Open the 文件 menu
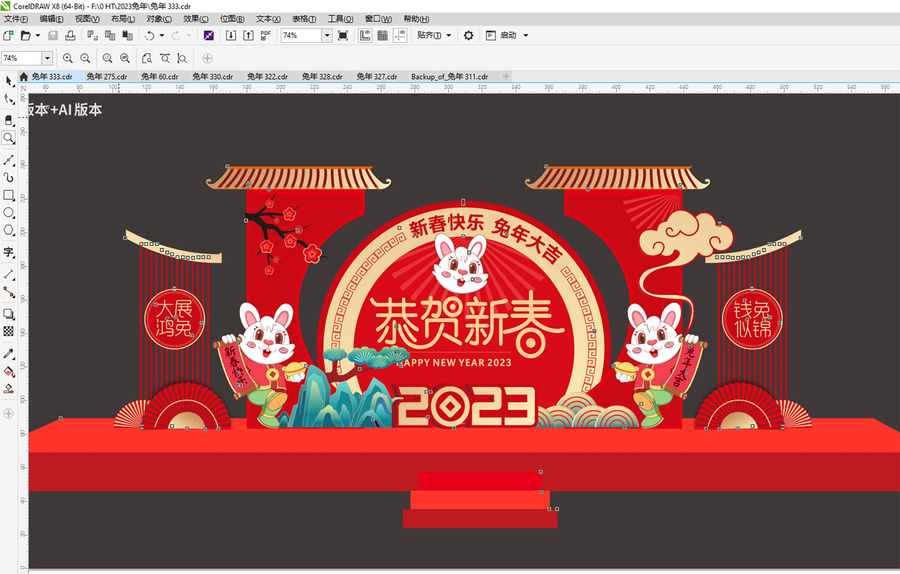 pos(16,19)
